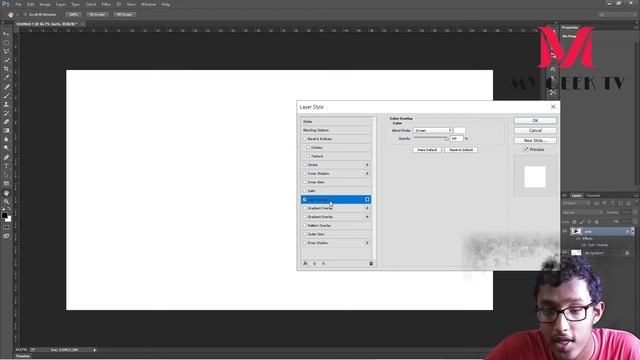Click the delete effect trash icon in dialog
640x360 pixels.
(x=371, y=264)
